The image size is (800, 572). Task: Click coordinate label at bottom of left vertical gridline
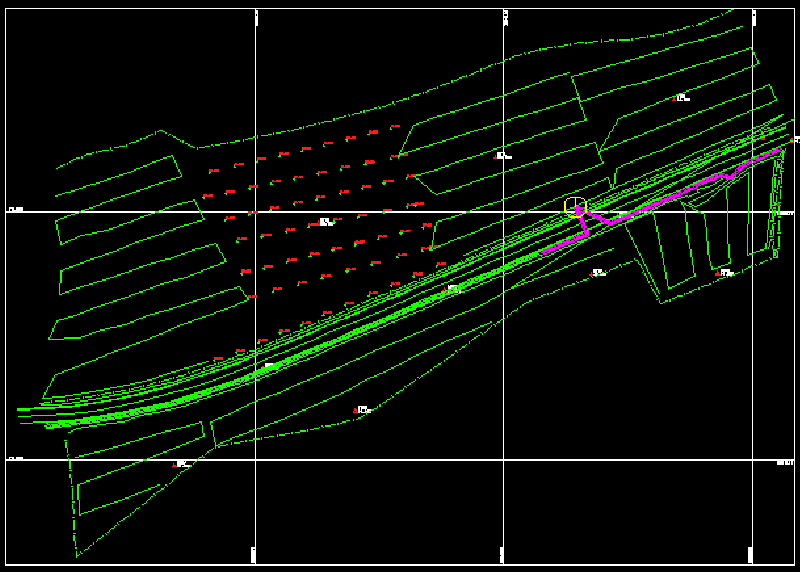pos(255,552)
